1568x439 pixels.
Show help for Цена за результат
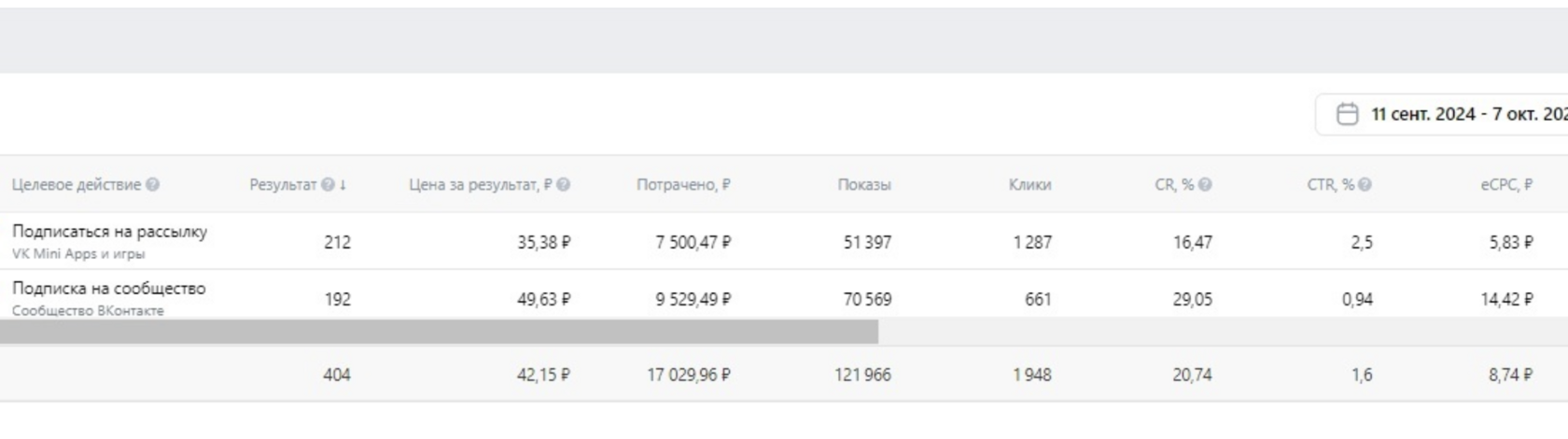[564, 185]
